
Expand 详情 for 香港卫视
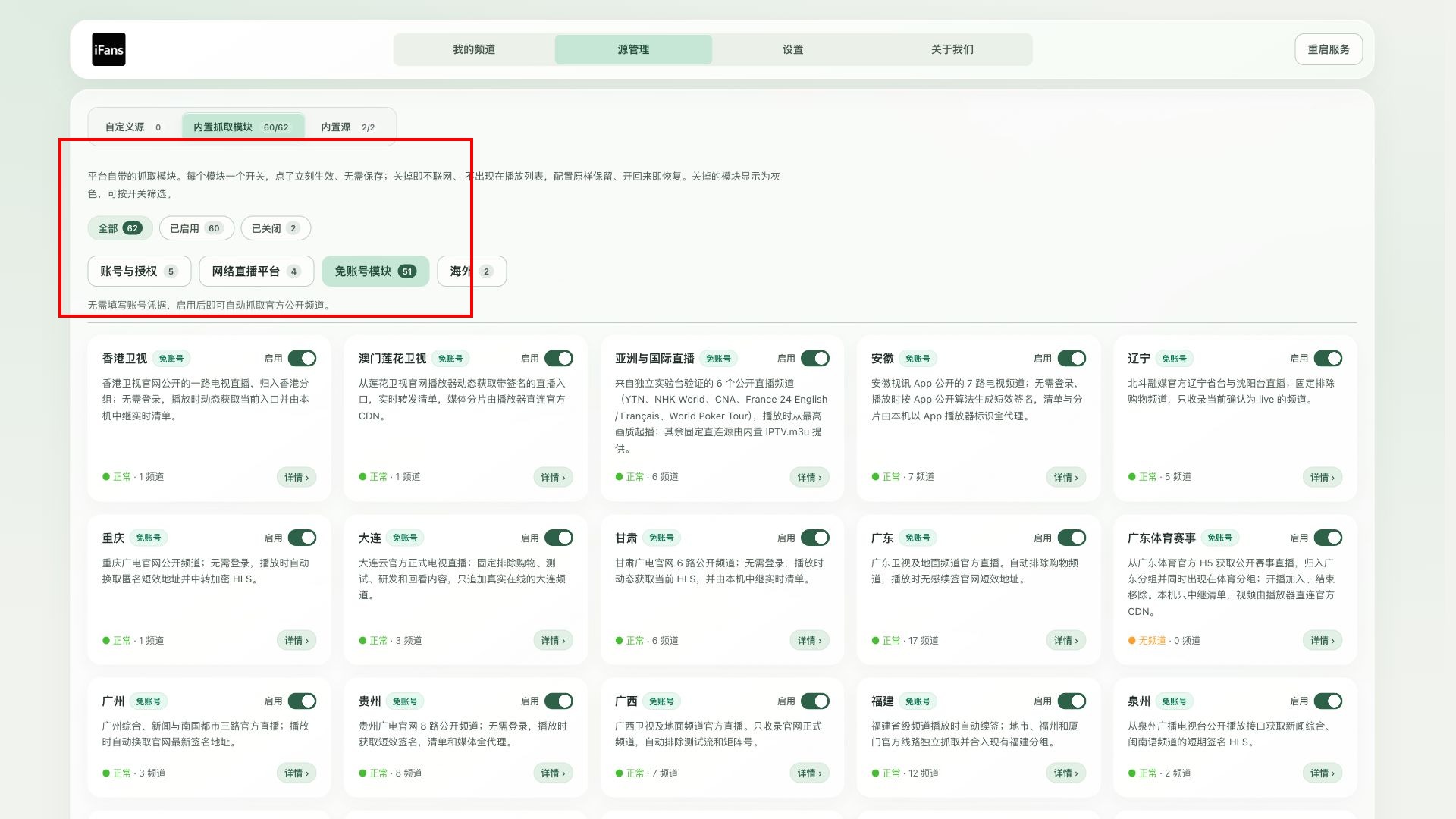[297, 477]
